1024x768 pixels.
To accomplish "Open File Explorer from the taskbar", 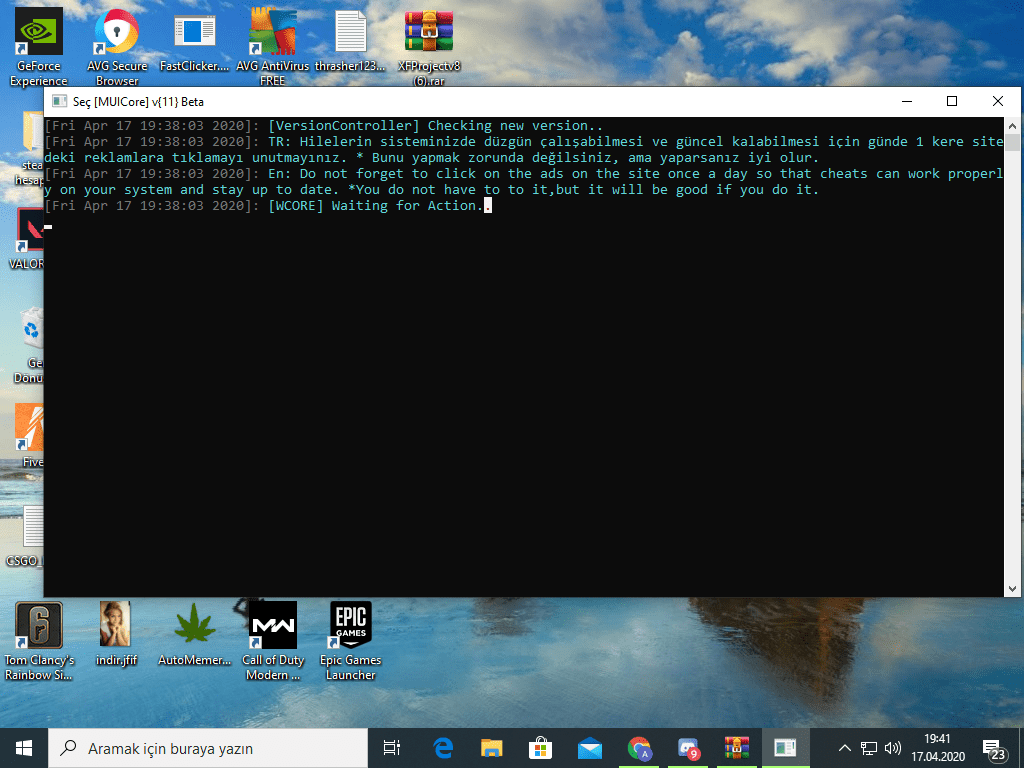I will click(x=492, y=748).
